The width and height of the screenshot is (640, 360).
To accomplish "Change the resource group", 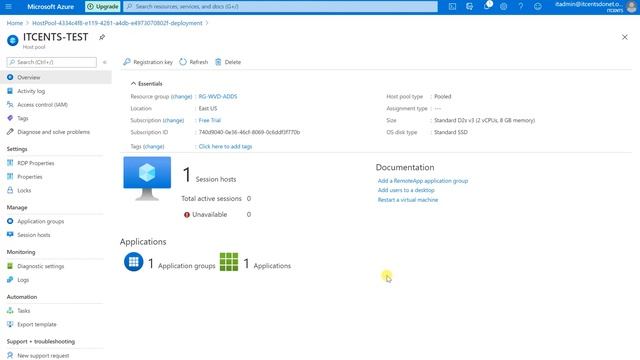I will 181,97.
